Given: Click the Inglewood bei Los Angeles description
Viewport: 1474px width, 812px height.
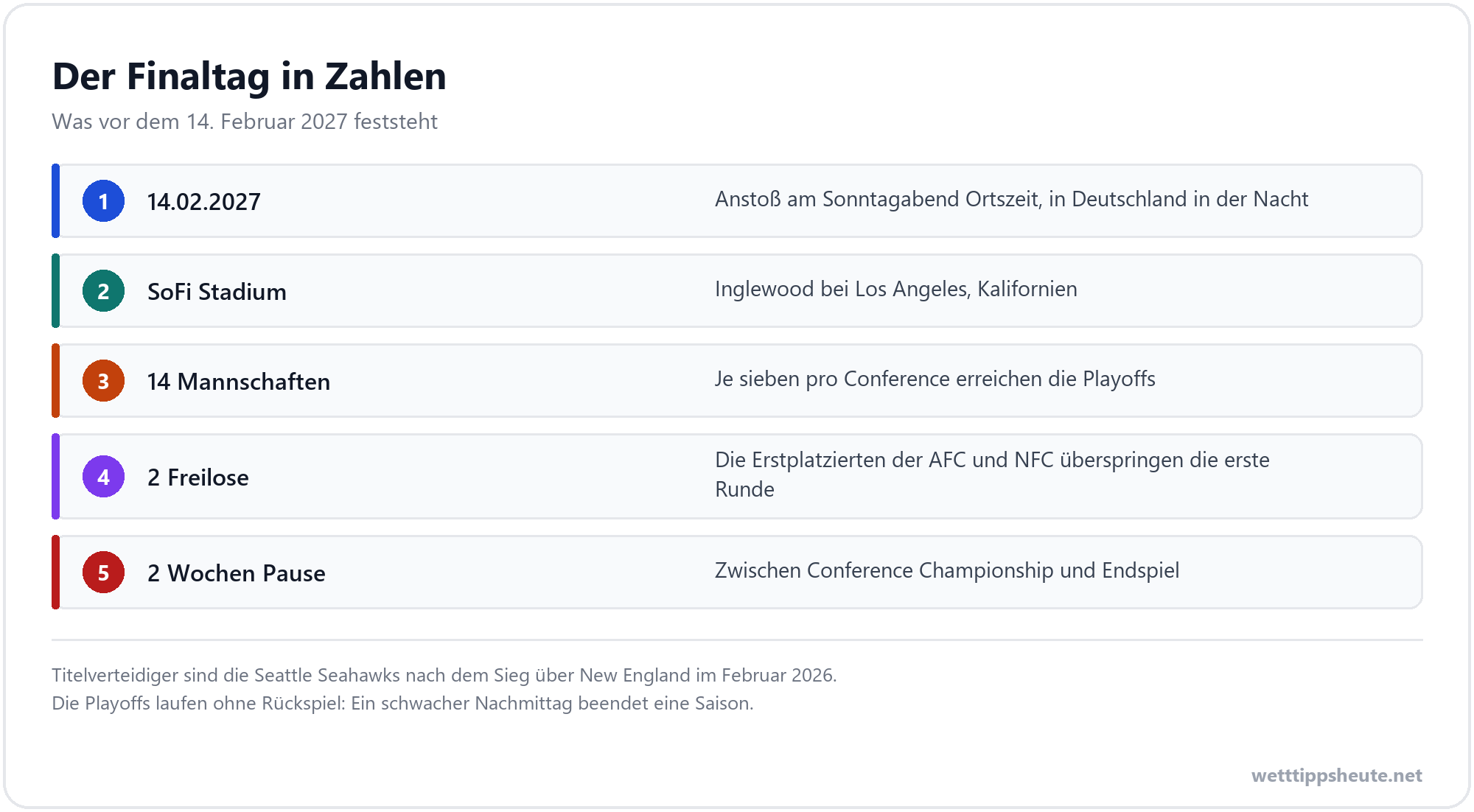Looking at the screenshot, I should [896, 289].
